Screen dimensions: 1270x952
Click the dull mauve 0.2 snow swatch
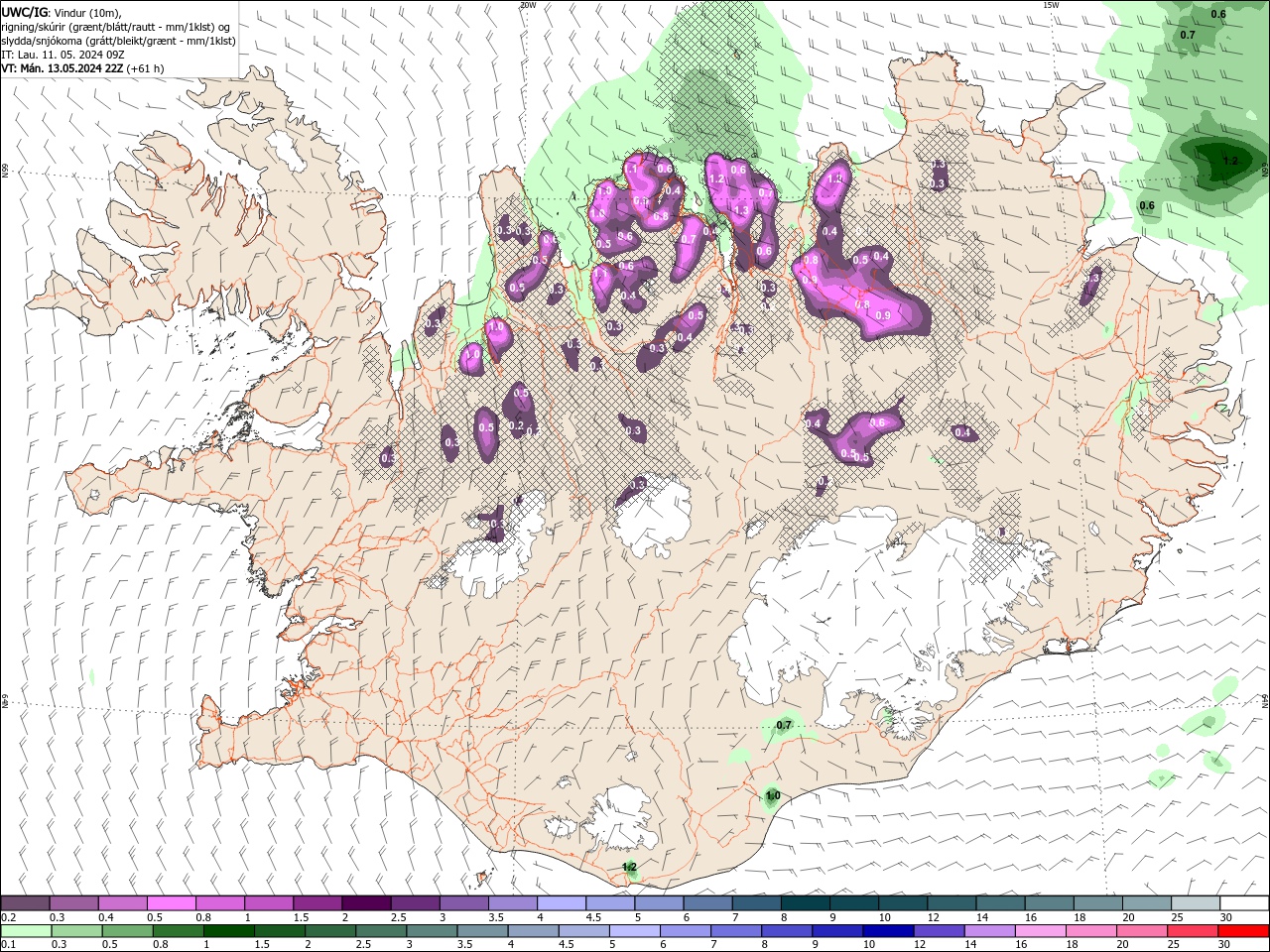click(x=25, y=903)
